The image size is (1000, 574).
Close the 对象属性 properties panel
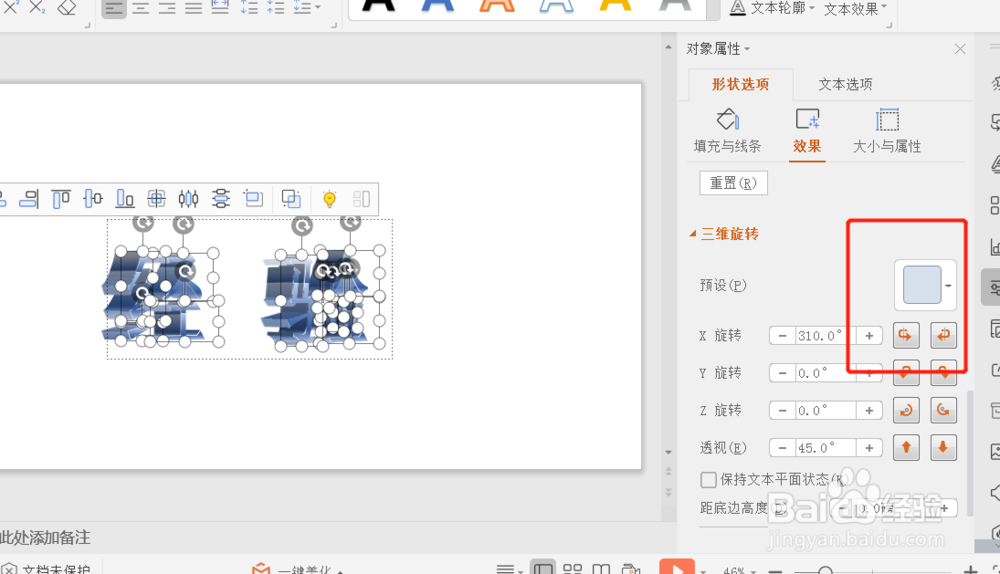pyautogui.click(x=960, y=49)
